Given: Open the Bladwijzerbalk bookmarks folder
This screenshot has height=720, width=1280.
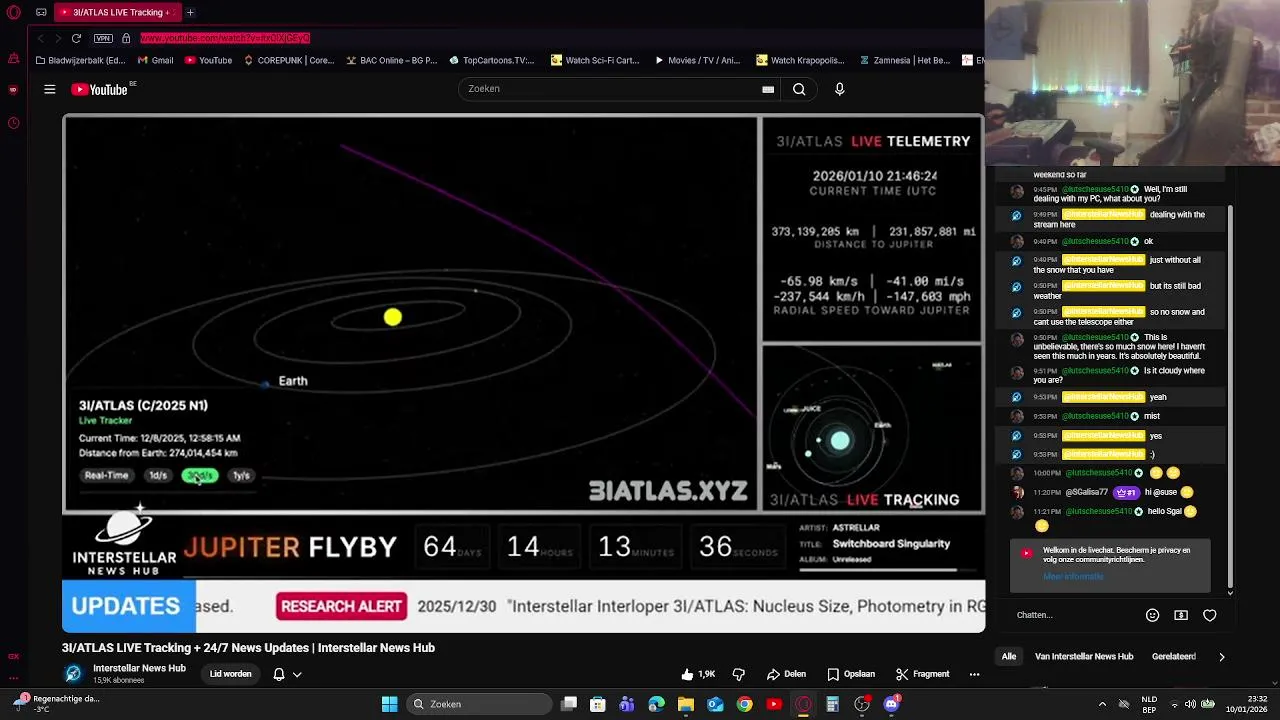Looking at the screenshot, I should 80,60.
